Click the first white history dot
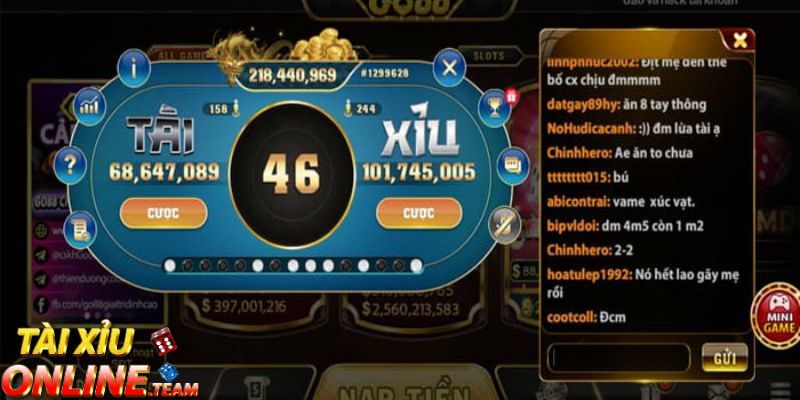 pos(170,265)
